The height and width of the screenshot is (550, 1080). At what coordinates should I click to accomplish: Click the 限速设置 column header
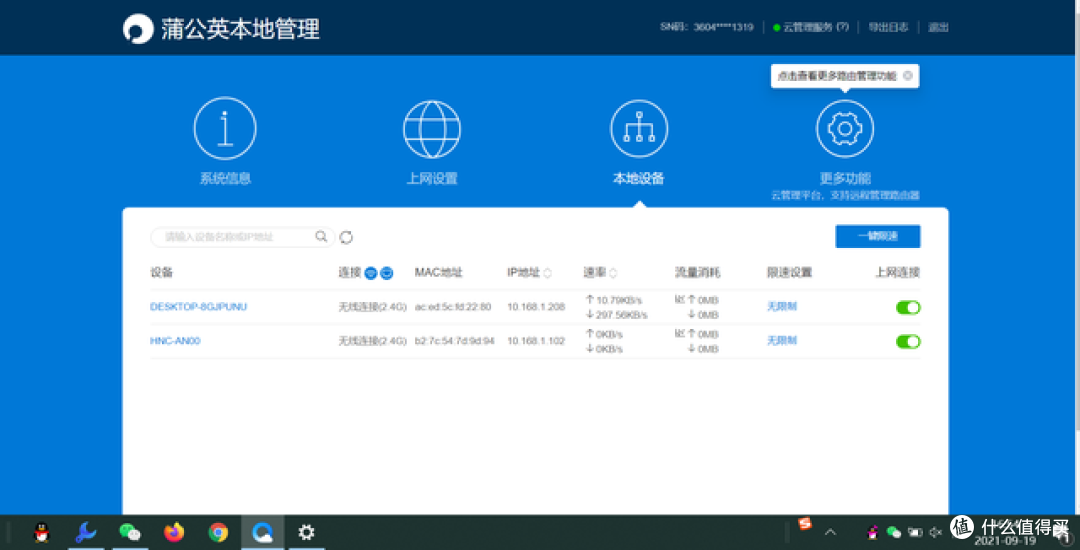tap(789, 273)
